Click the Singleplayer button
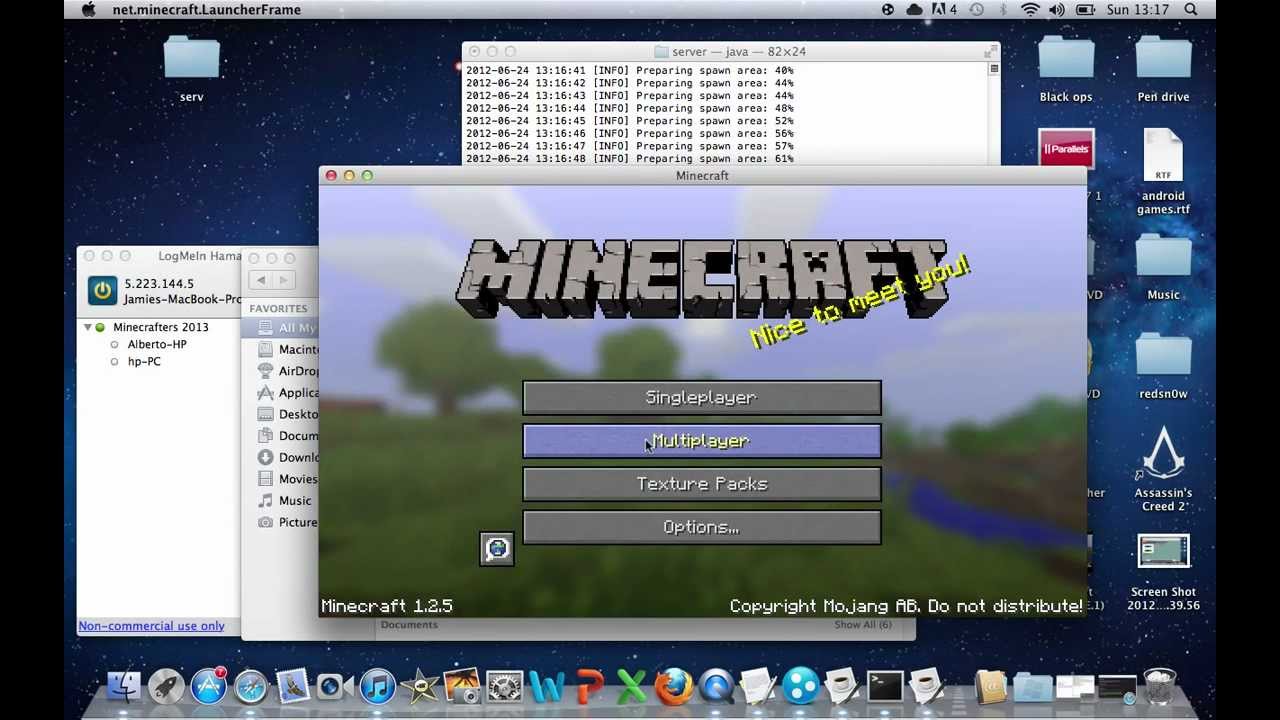 702,398
